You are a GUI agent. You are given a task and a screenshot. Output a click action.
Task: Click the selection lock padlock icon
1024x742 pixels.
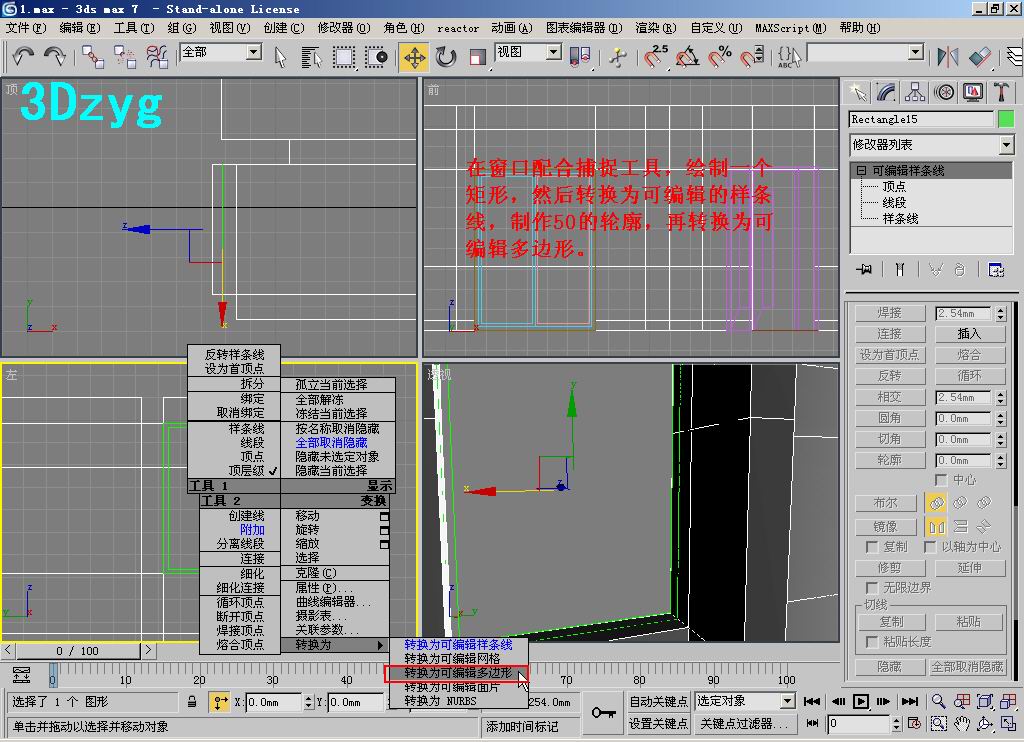pyautogui.click(x=192, y=702)
